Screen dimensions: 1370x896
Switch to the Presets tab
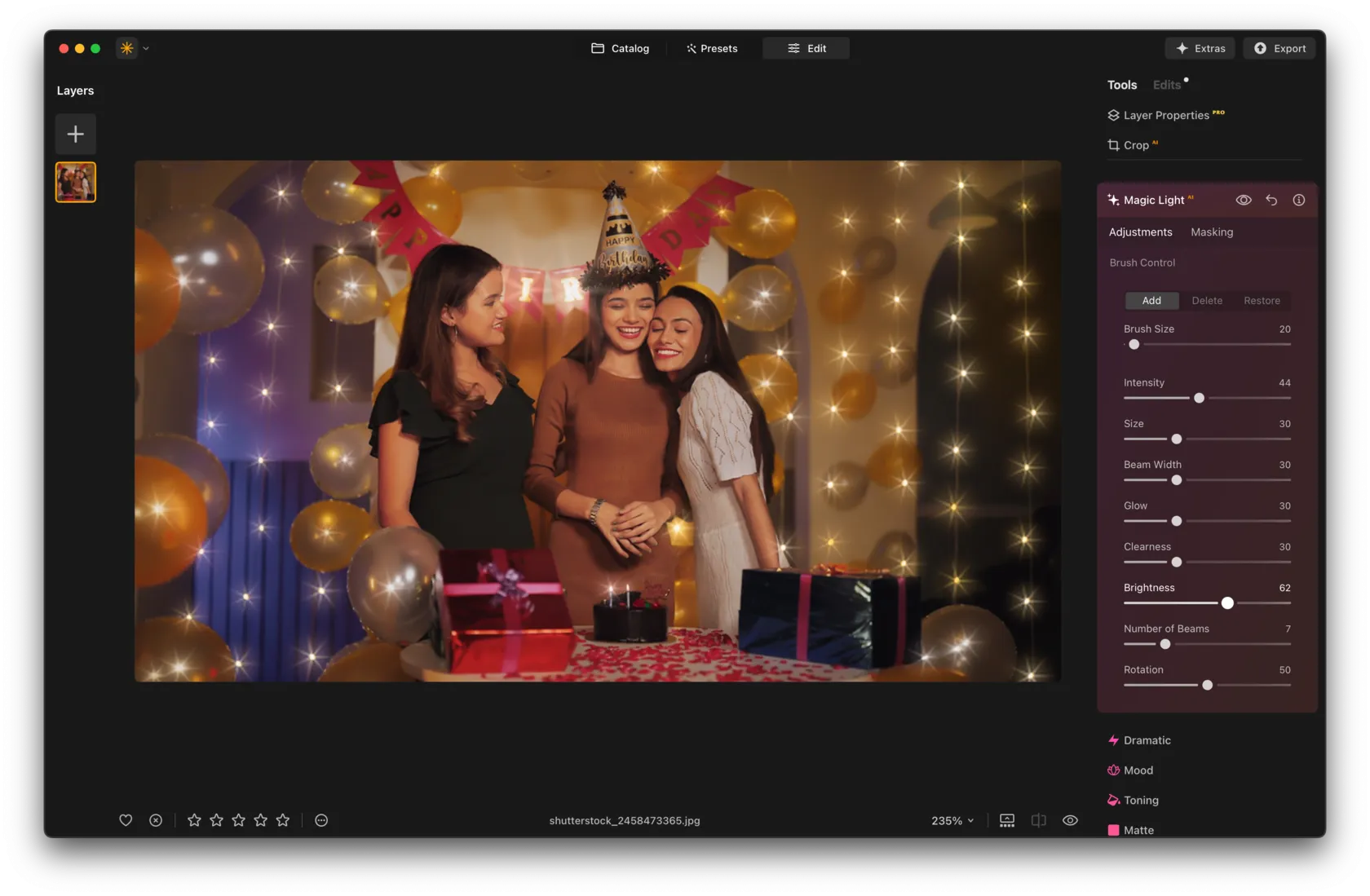[x=712, y=48]
